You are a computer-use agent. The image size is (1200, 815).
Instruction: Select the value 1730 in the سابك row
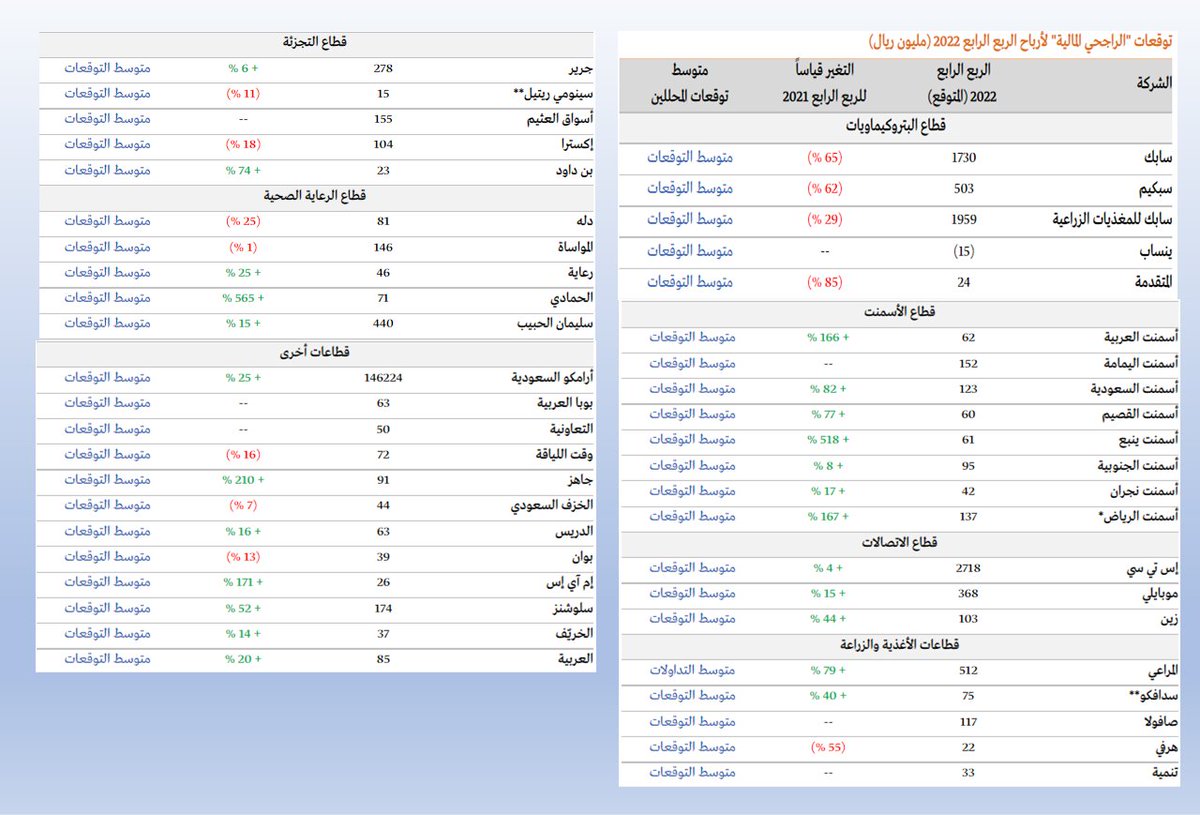(x=964, y=158)
